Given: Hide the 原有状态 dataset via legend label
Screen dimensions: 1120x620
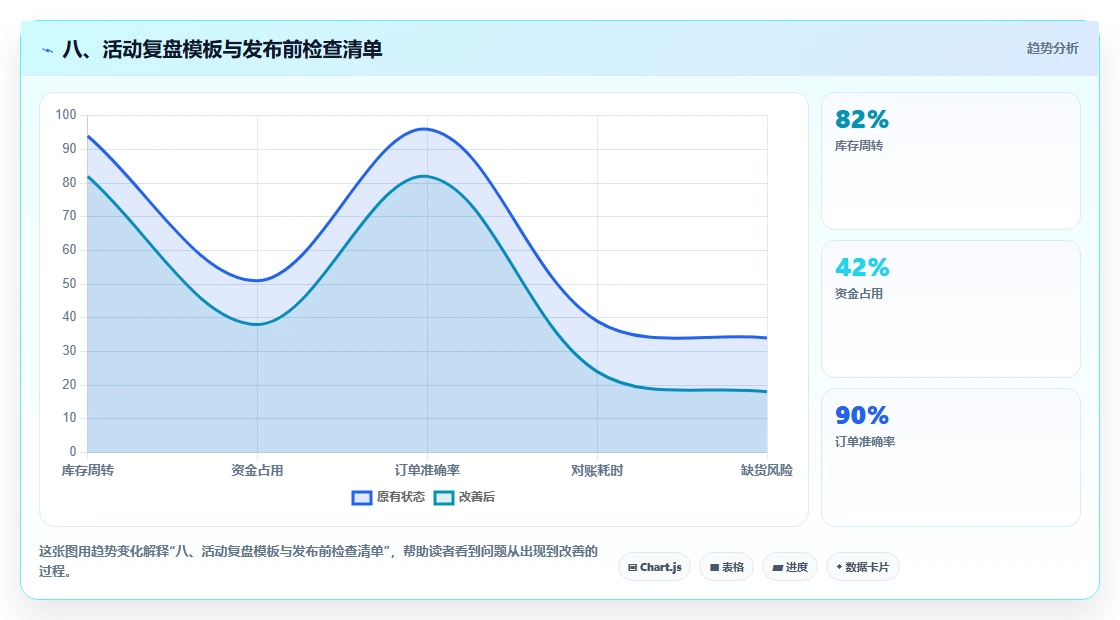Looking at the screenshot, I should (x=401, y=497).
